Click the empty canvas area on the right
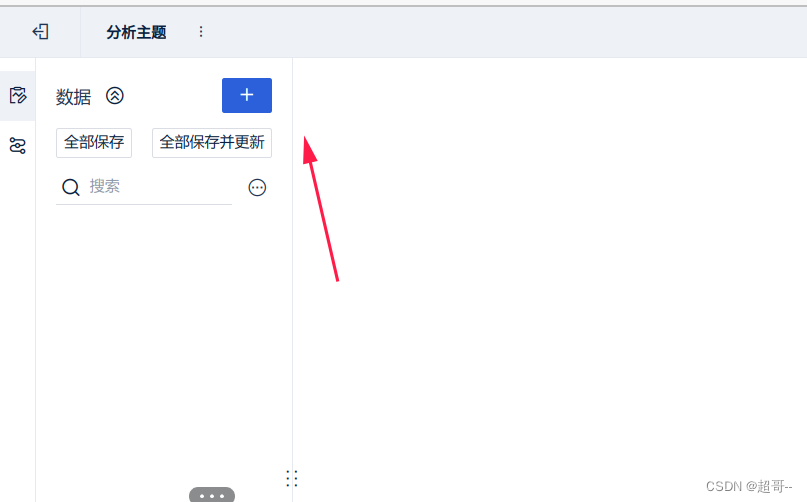This screenshot has width=807, height=502. pos(550,280)
